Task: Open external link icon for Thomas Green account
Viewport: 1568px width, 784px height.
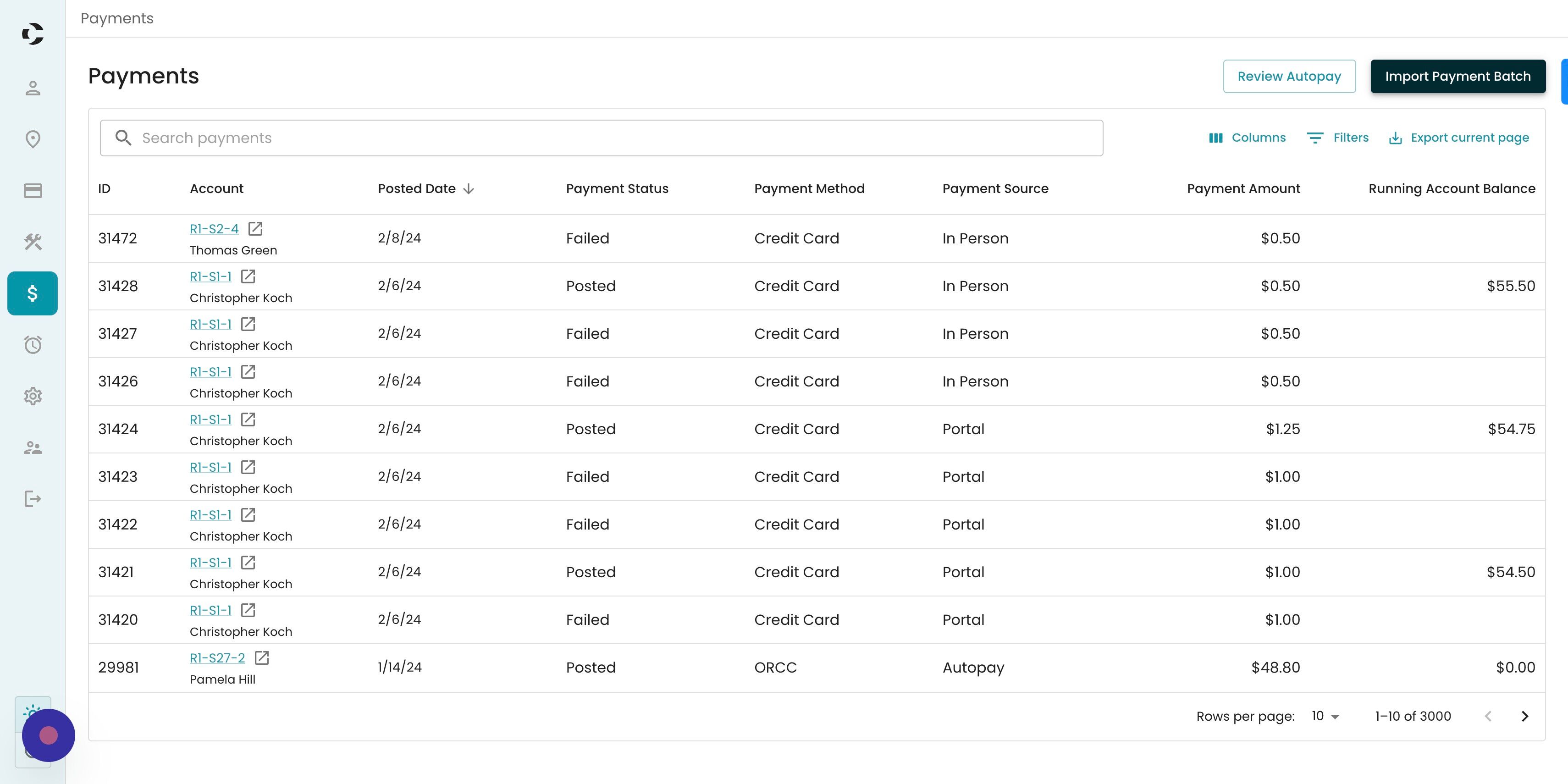Action: [x=255, y=229]
